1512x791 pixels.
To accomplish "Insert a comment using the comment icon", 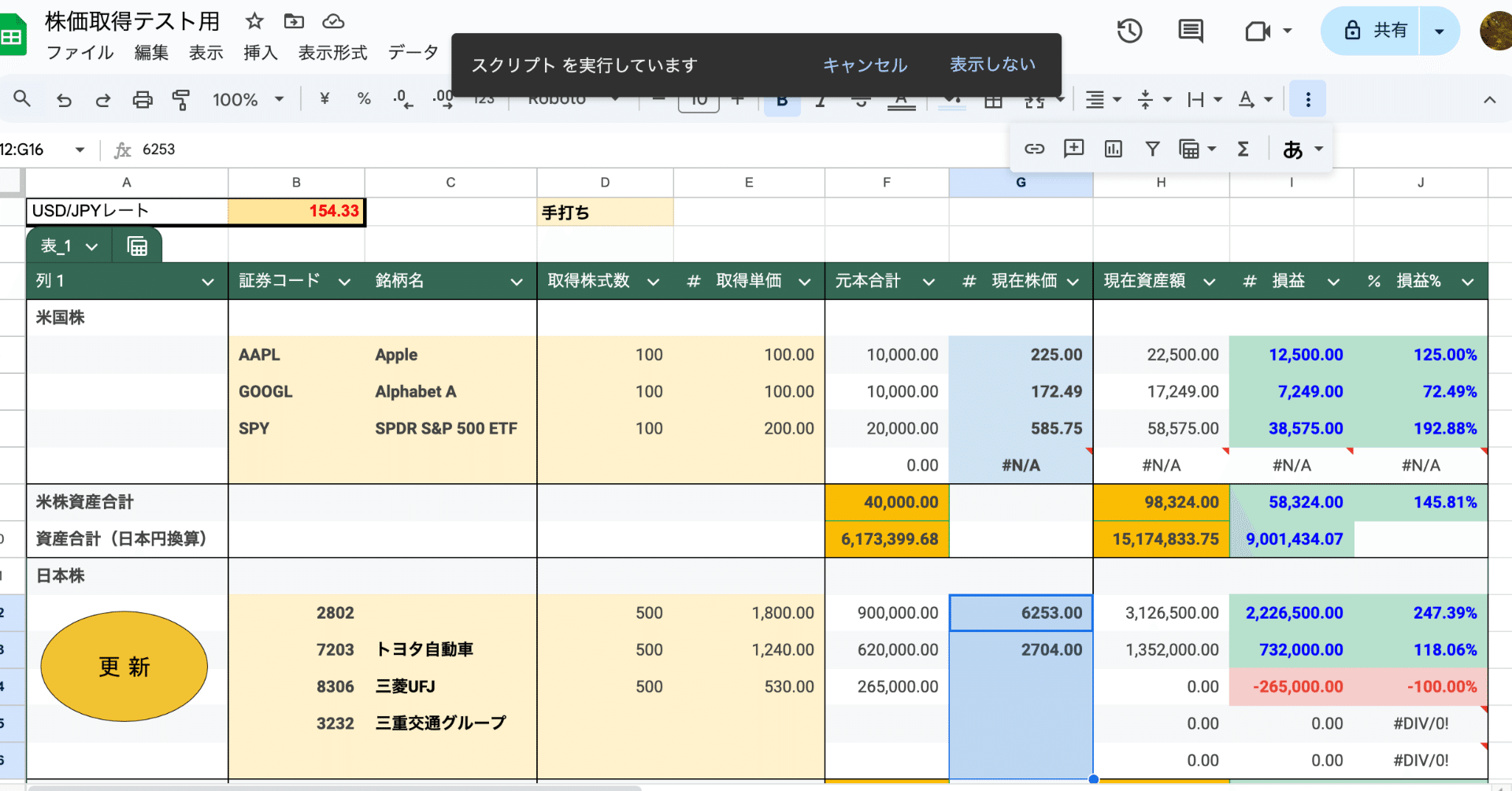I will click(x=1073, y=148).
